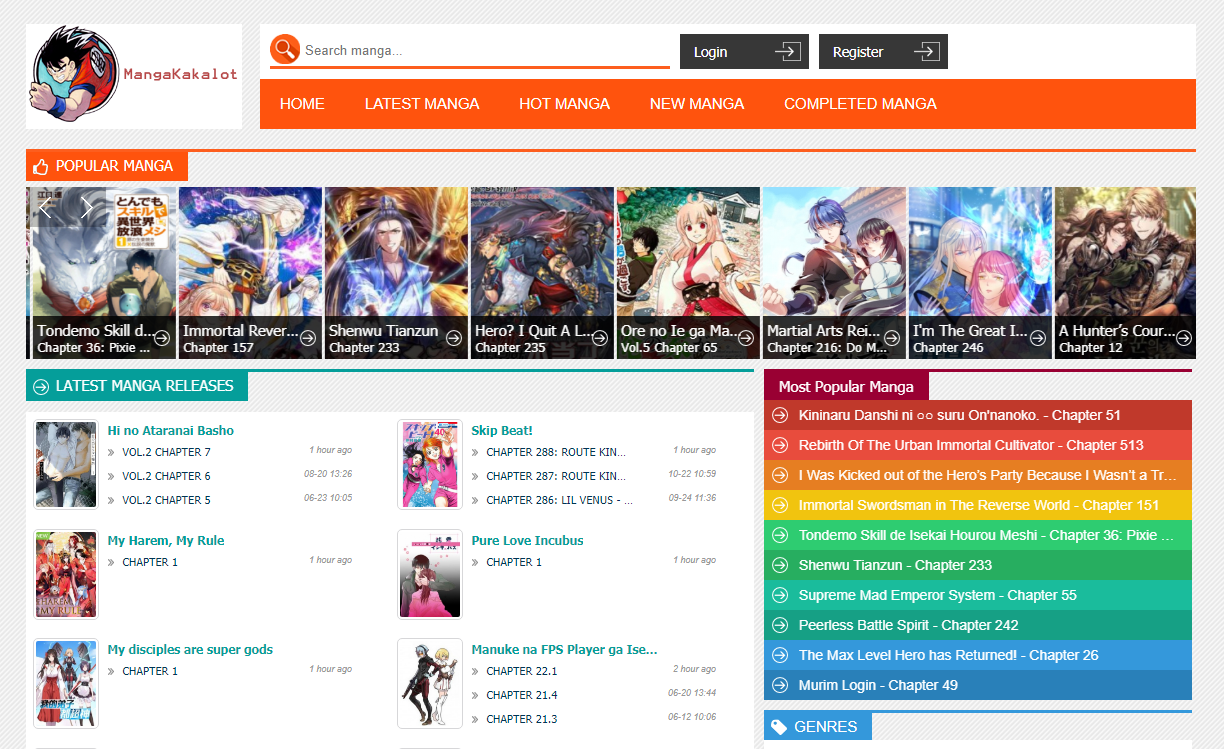Screen dimensions: 1224x749
Task: Click the orange search magnifier icon
Action: (285, 49)
